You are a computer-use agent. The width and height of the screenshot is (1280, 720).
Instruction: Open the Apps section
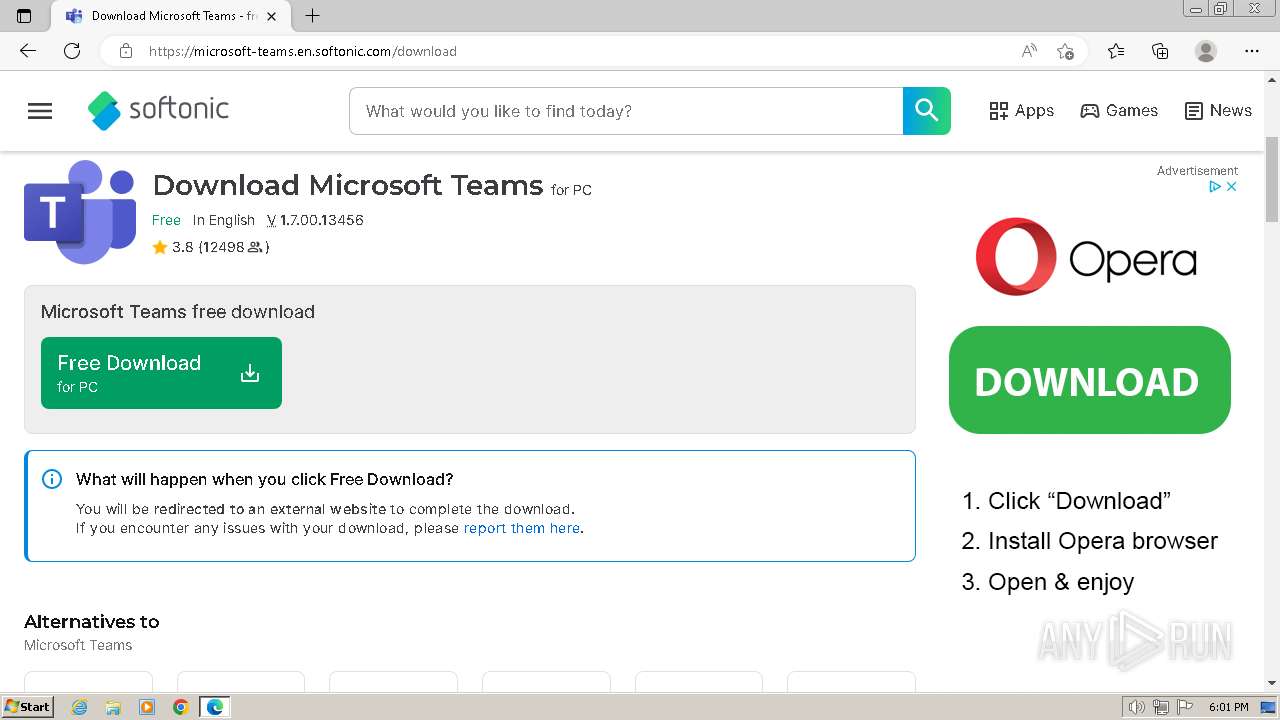click(x=1021, y=111)
